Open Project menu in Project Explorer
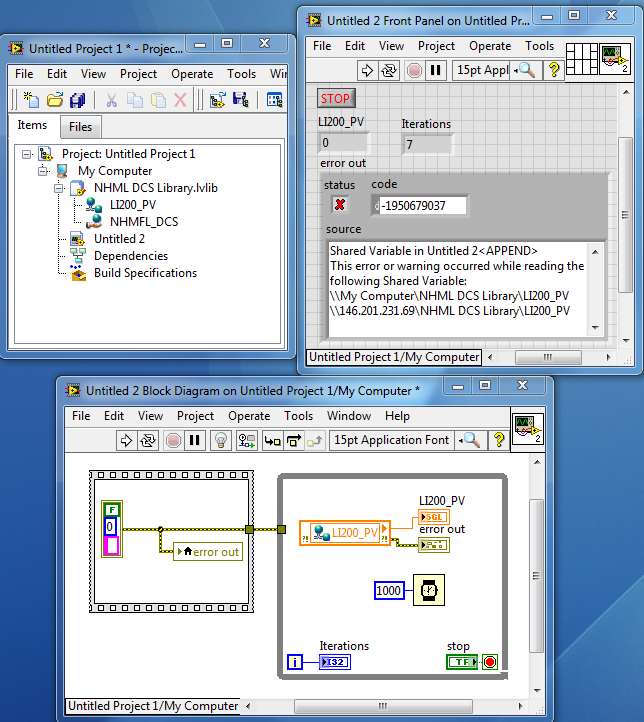This screenshot has width=644, height=722. click(x=138, y=74)
